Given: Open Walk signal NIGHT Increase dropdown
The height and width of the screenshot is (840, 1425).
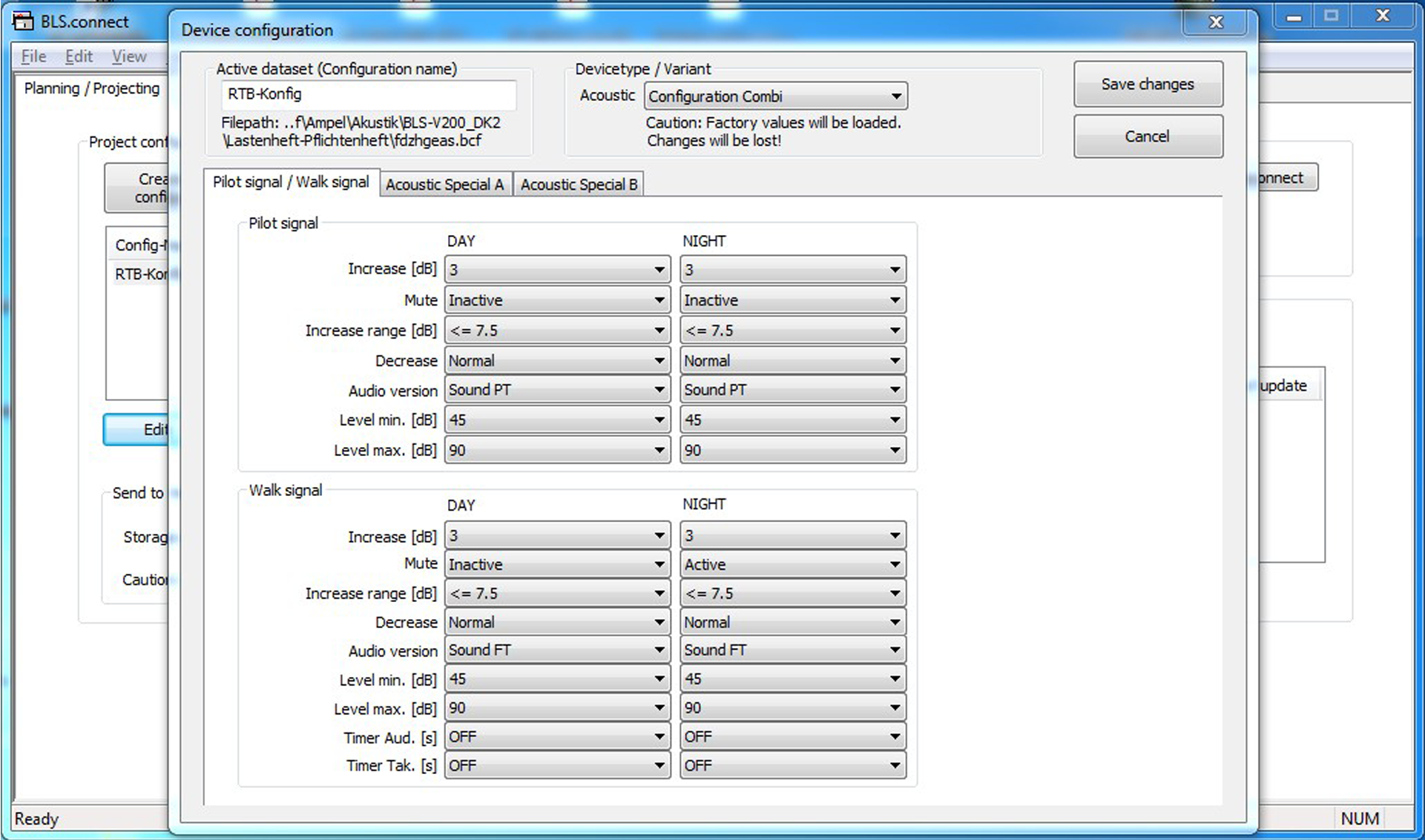Looking at the screenshot, I should tap(793, 535).
